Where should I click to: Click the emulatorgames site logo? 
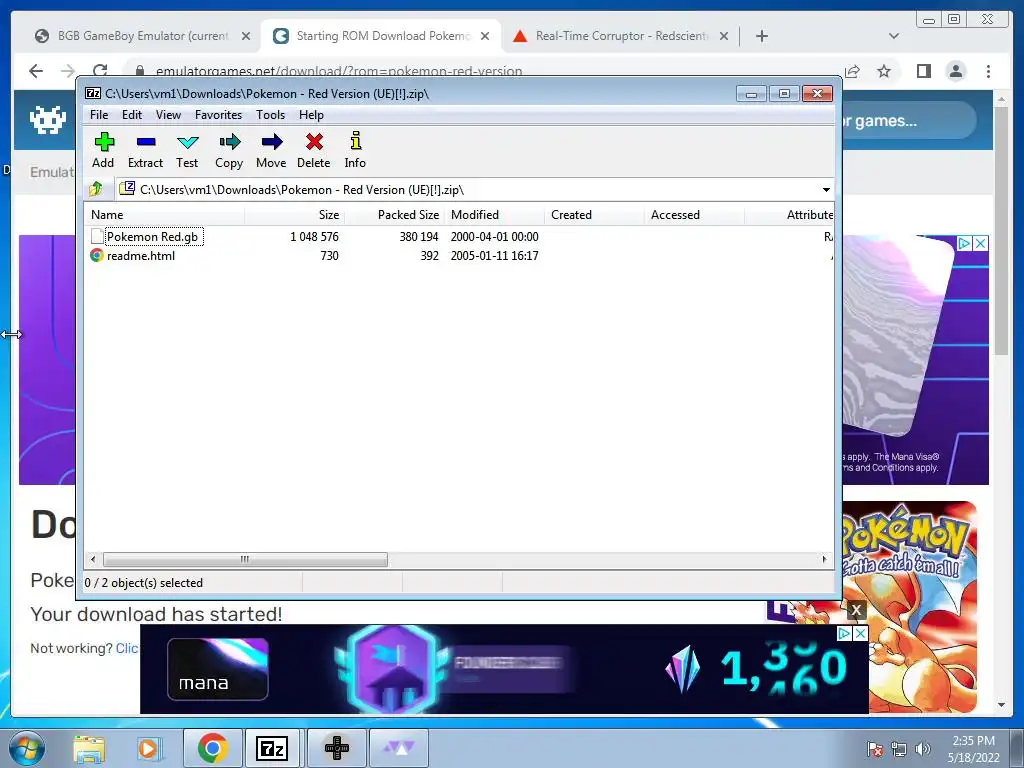pyautogui.click(x=48, y=120)
